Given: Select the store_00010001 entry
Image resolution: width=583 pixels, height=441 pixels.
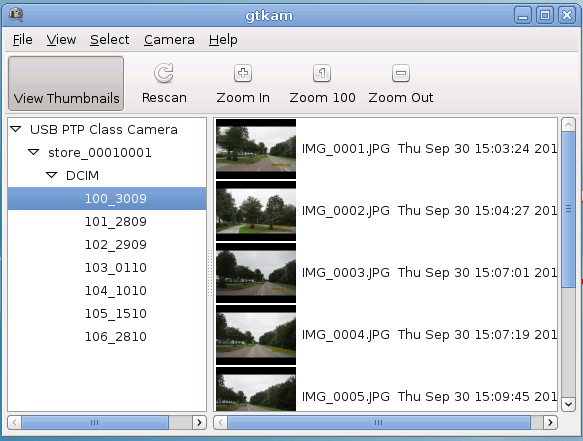Looking at the screenshot, I should 100,152.
